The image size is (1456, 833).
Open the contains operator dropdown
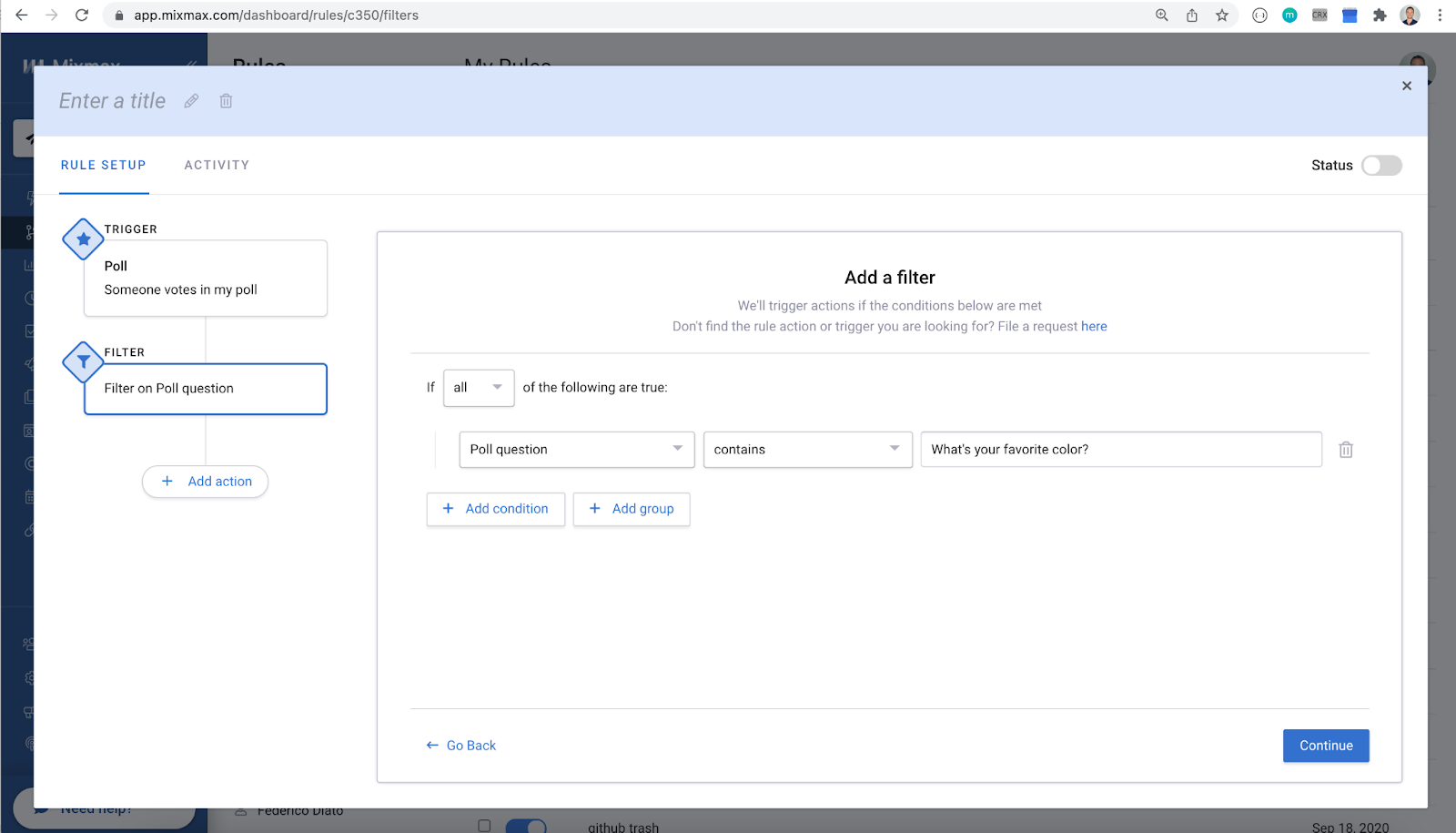808,450
